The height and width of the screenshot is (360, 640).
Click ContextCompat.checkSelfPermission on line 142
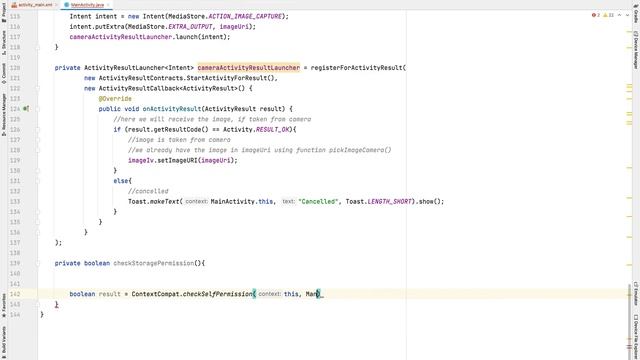tap(192, 294)
